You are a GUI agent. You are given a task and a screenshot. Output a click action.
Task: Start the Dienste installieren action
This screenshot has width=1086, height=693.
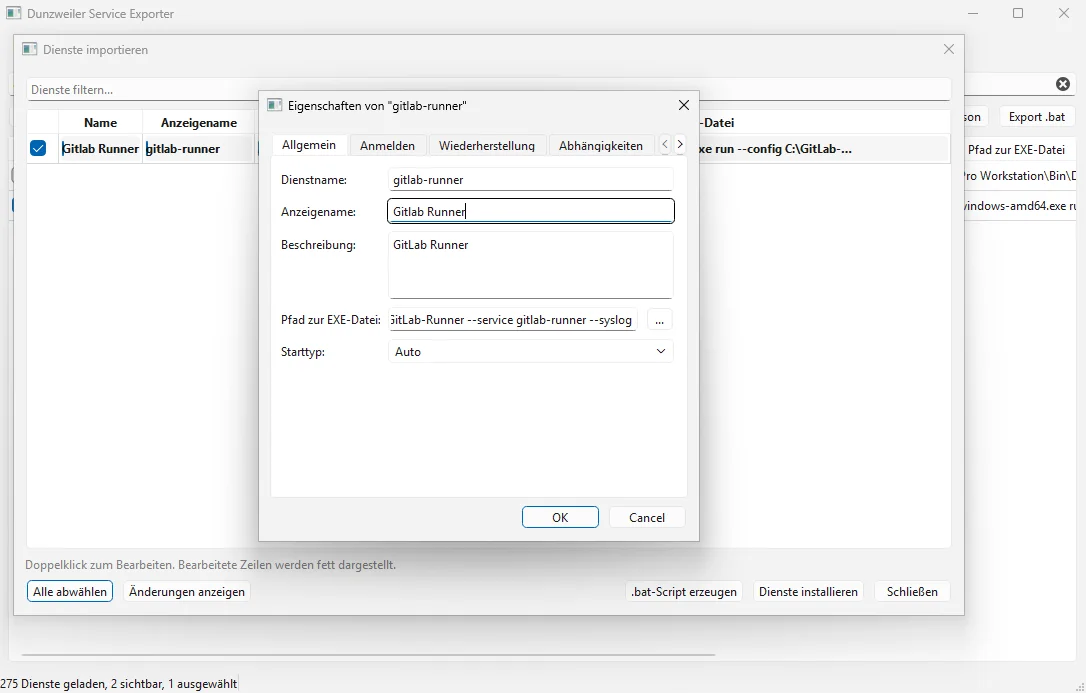(x=808, y=591)
